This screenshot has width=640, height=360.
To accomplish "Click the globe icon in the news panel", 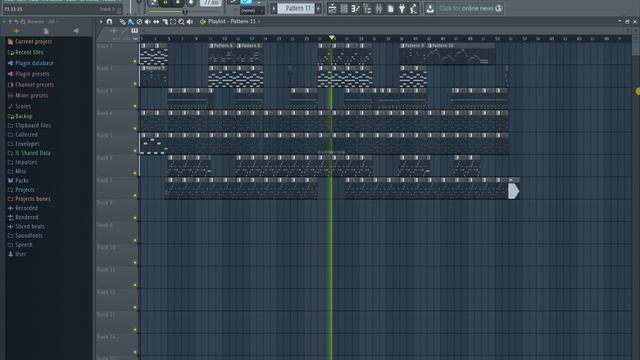I will (498, 8).
